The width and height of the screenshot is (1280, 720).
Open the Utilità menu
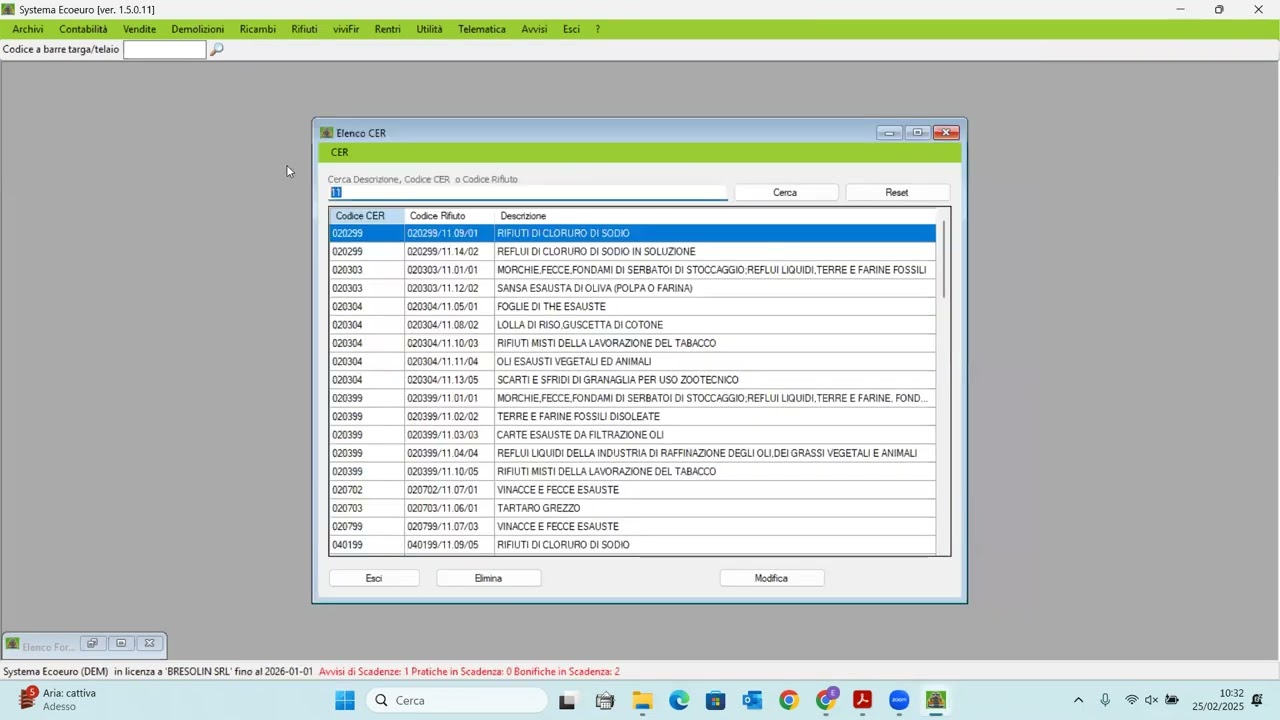tap(429, 29)
